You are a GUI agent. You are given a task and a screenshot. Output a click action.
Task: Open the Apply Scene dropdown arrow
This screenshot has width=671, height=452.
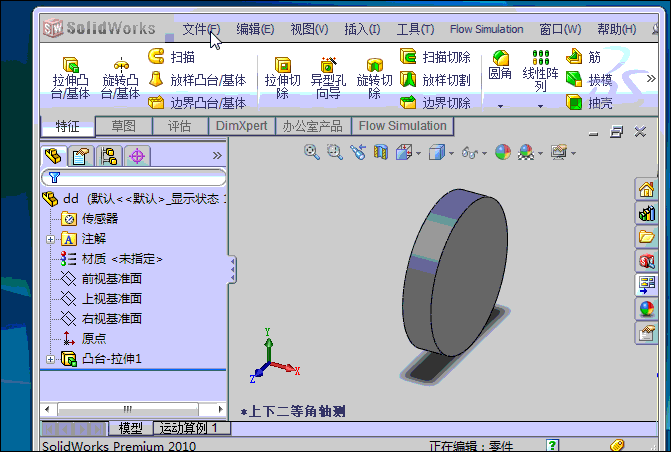point(540,153)
